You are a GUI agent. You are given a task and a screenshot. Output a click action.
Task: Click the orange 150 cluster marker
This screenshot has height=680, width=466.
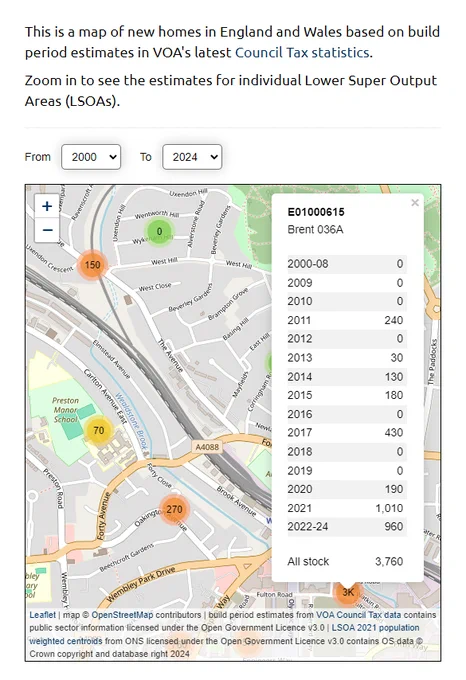[92, 265]
